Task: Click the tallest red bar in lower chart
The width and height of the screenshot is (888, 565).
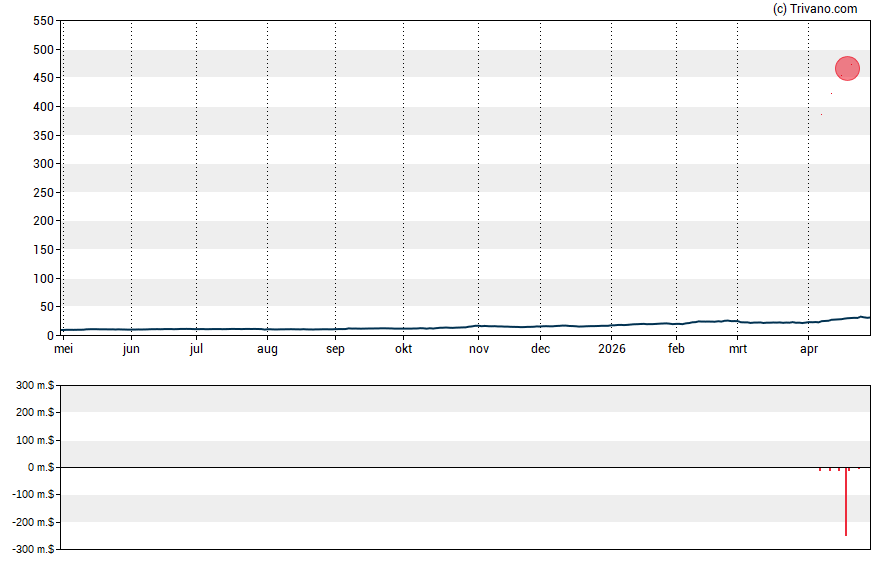Action: (x=846, y=501)
